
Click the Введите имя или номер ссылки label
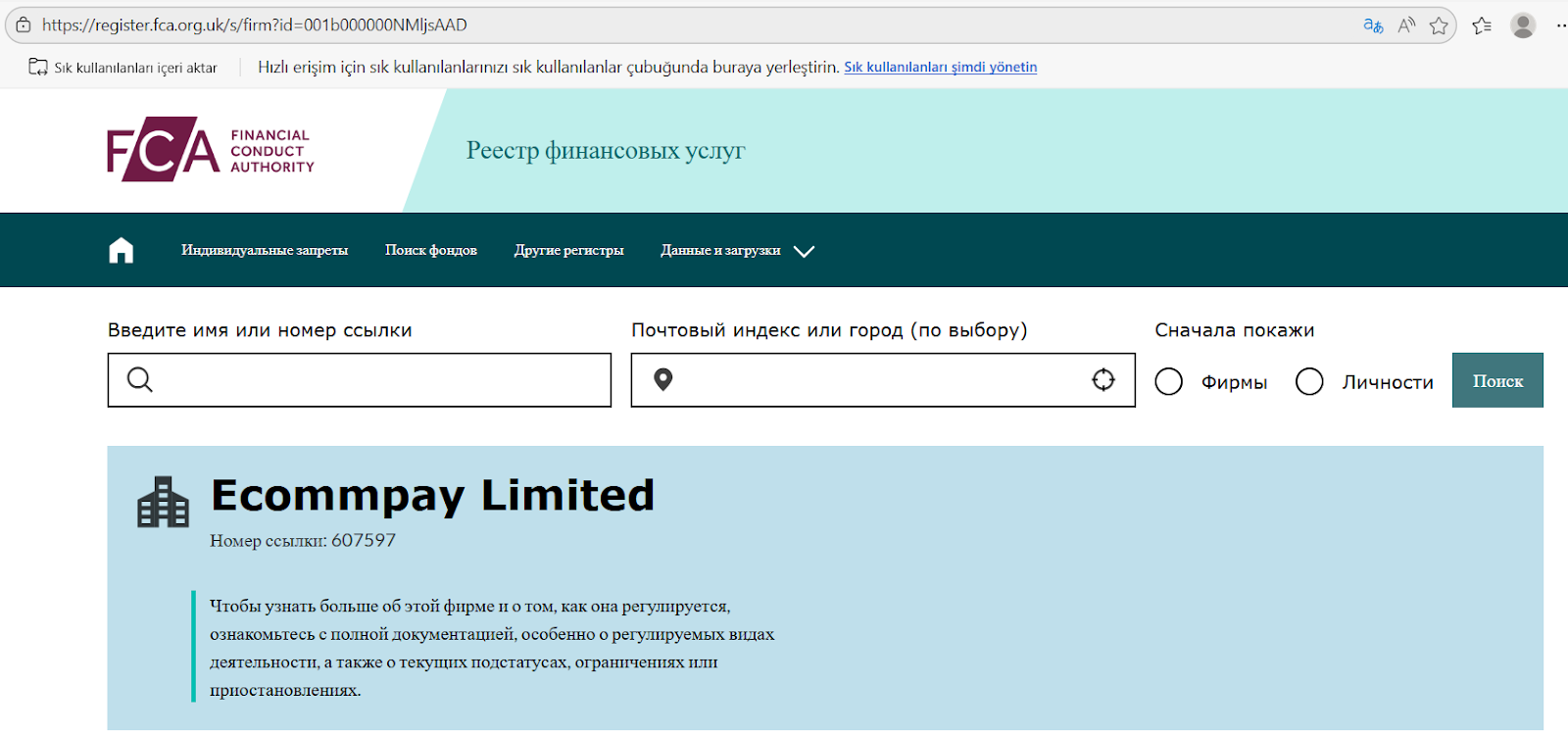click(260, 330)
